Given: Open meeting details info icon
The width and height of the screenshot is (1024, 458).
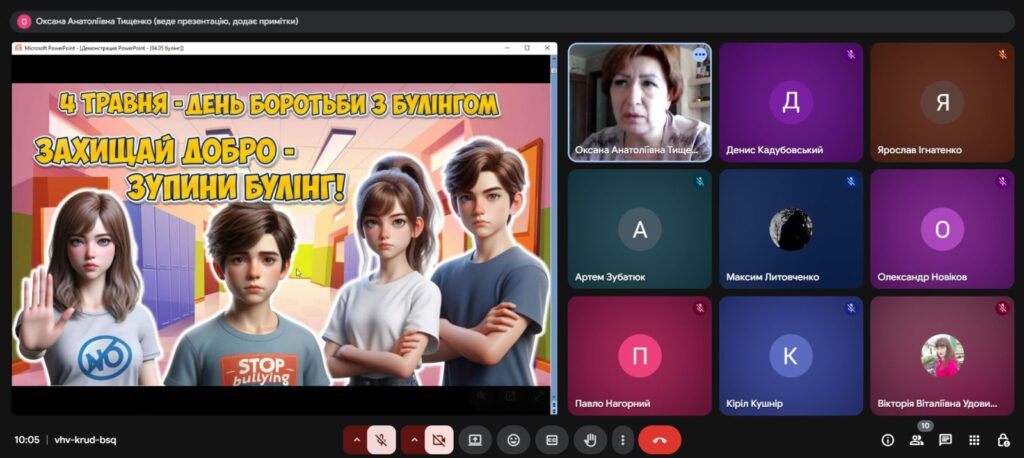Looking at the screenshot, I should tap(888, 440).
